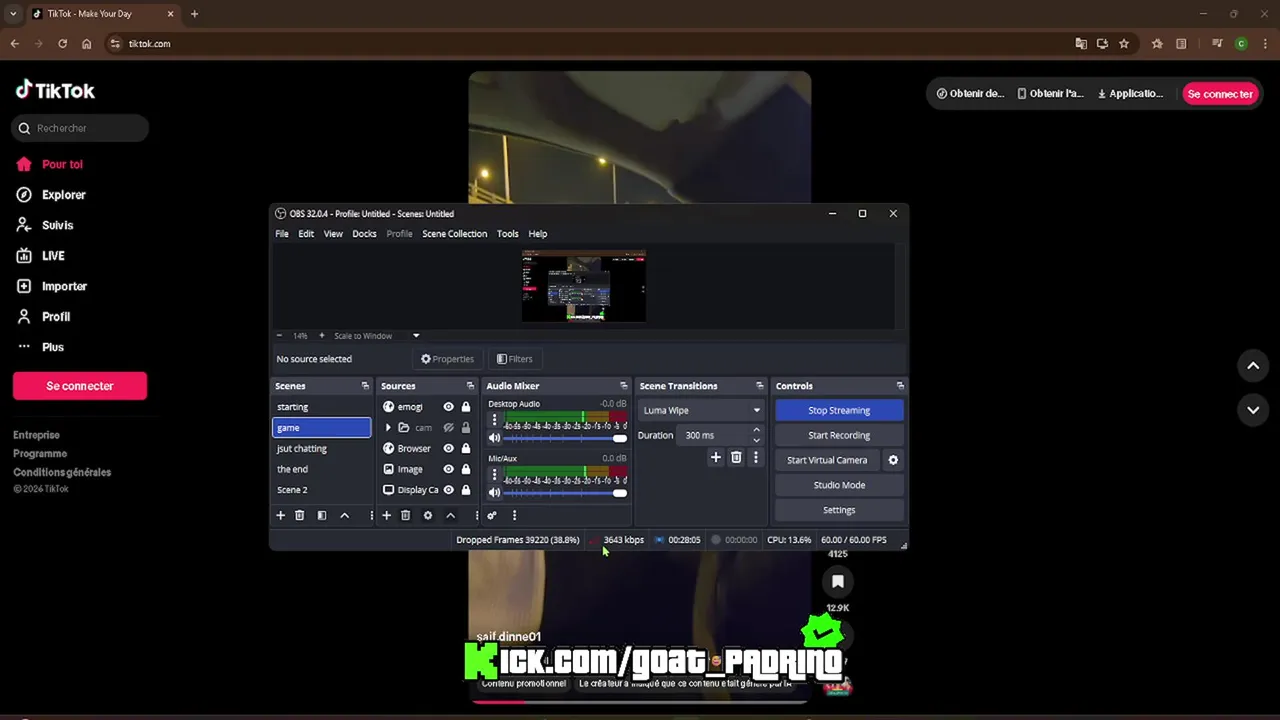Add a new source with the plus icon
The image size is (1280, 720).
pos(386,515)
